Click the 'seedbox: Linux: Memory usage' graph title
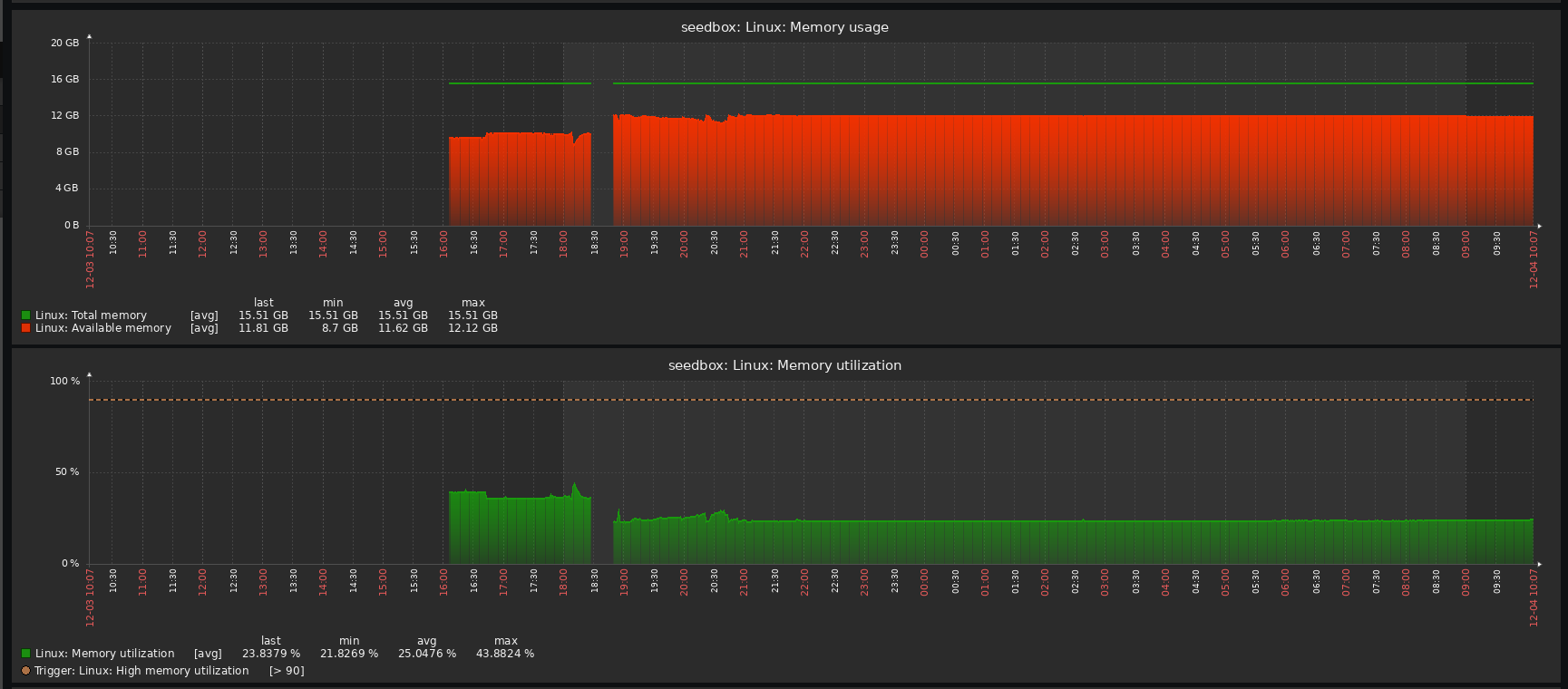The height and width of the screenshot is (689, 1568). [784, 27]
